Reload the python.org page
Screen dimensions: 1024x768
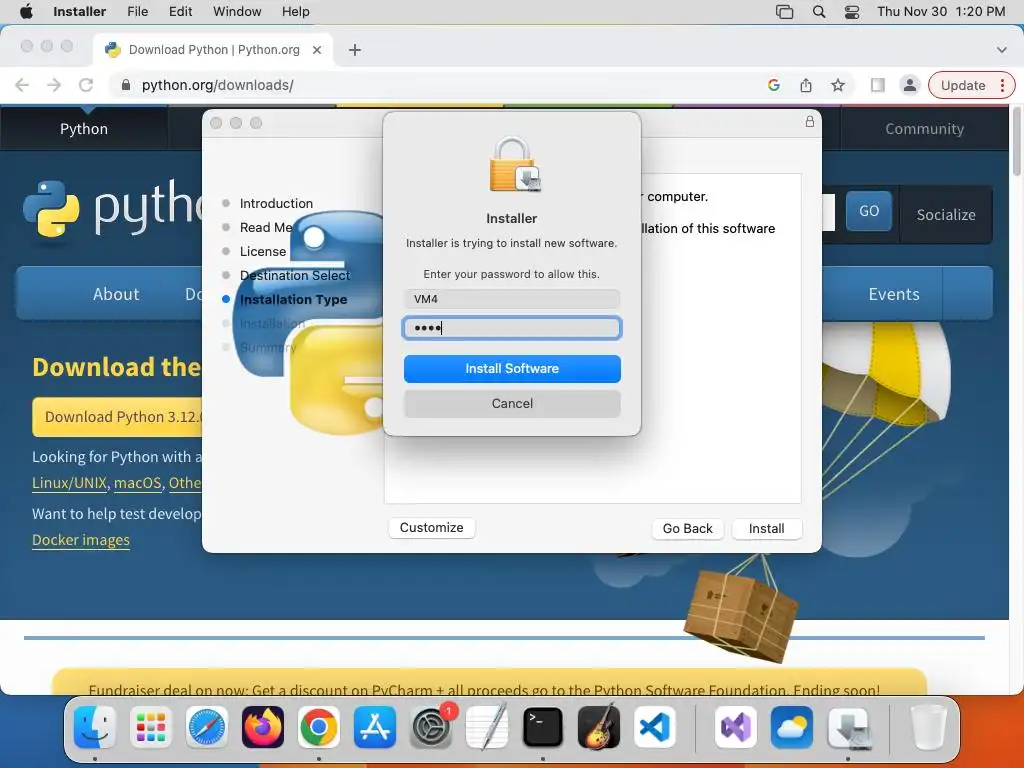click(x=86, y=85)
